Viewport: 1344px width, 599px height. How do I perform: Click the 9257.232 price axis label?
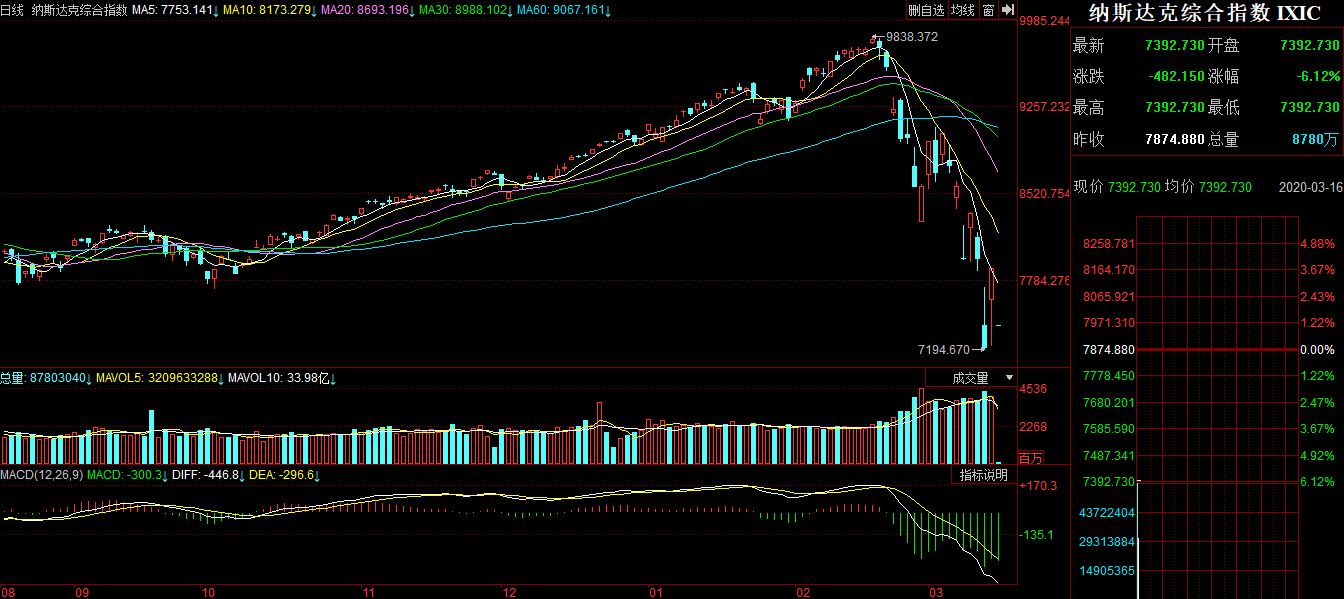1044,107
